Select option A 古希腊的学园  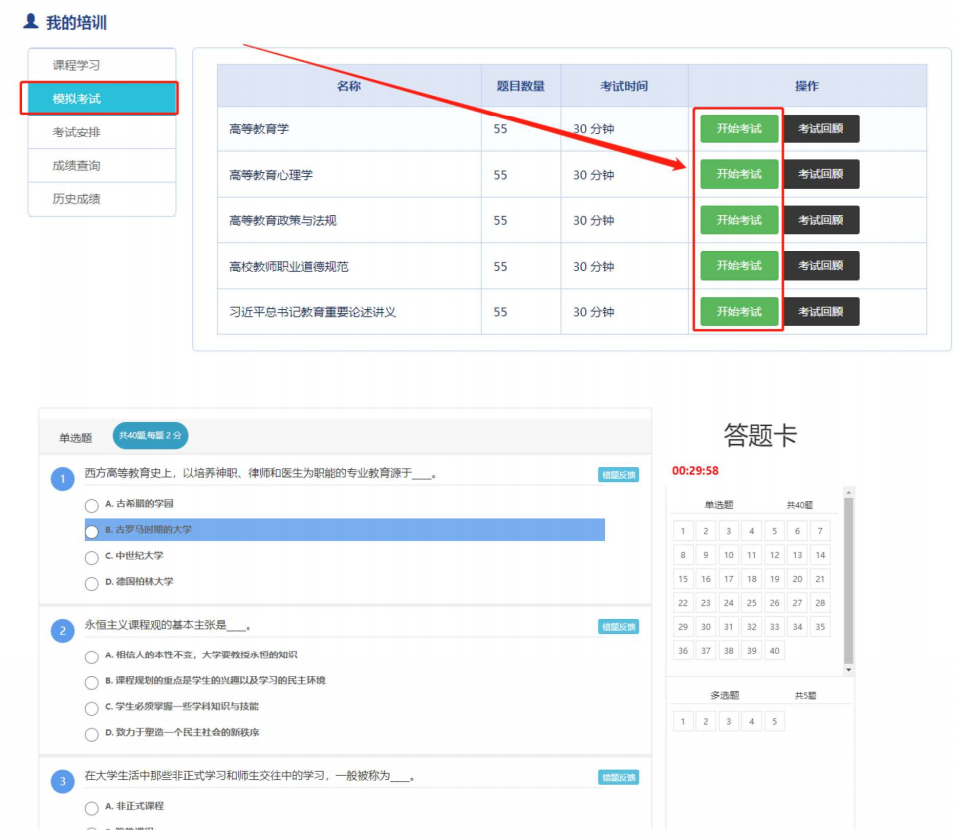click(92, 505)
